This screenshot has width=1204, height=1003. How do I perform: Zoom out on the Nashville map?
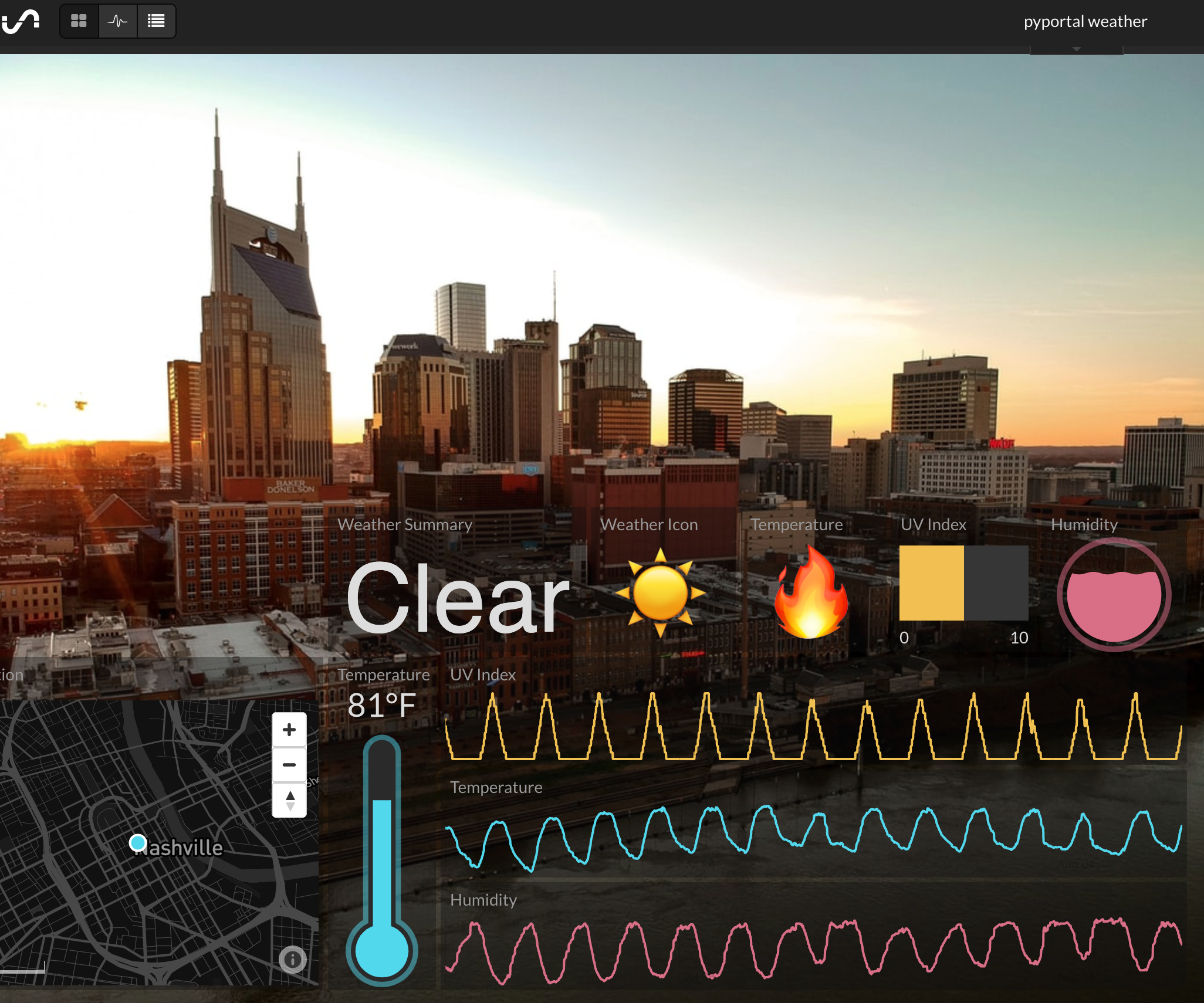[x=289, y=764]
